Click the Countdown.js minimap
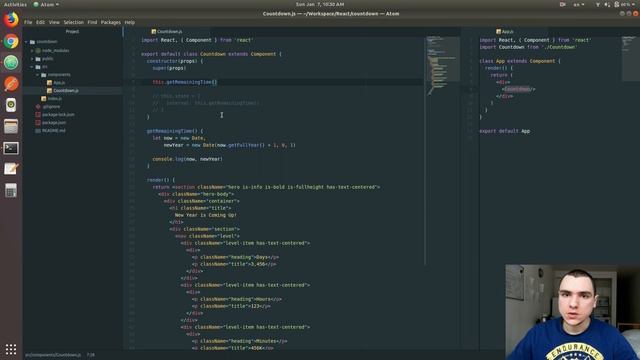 (442, 65)
